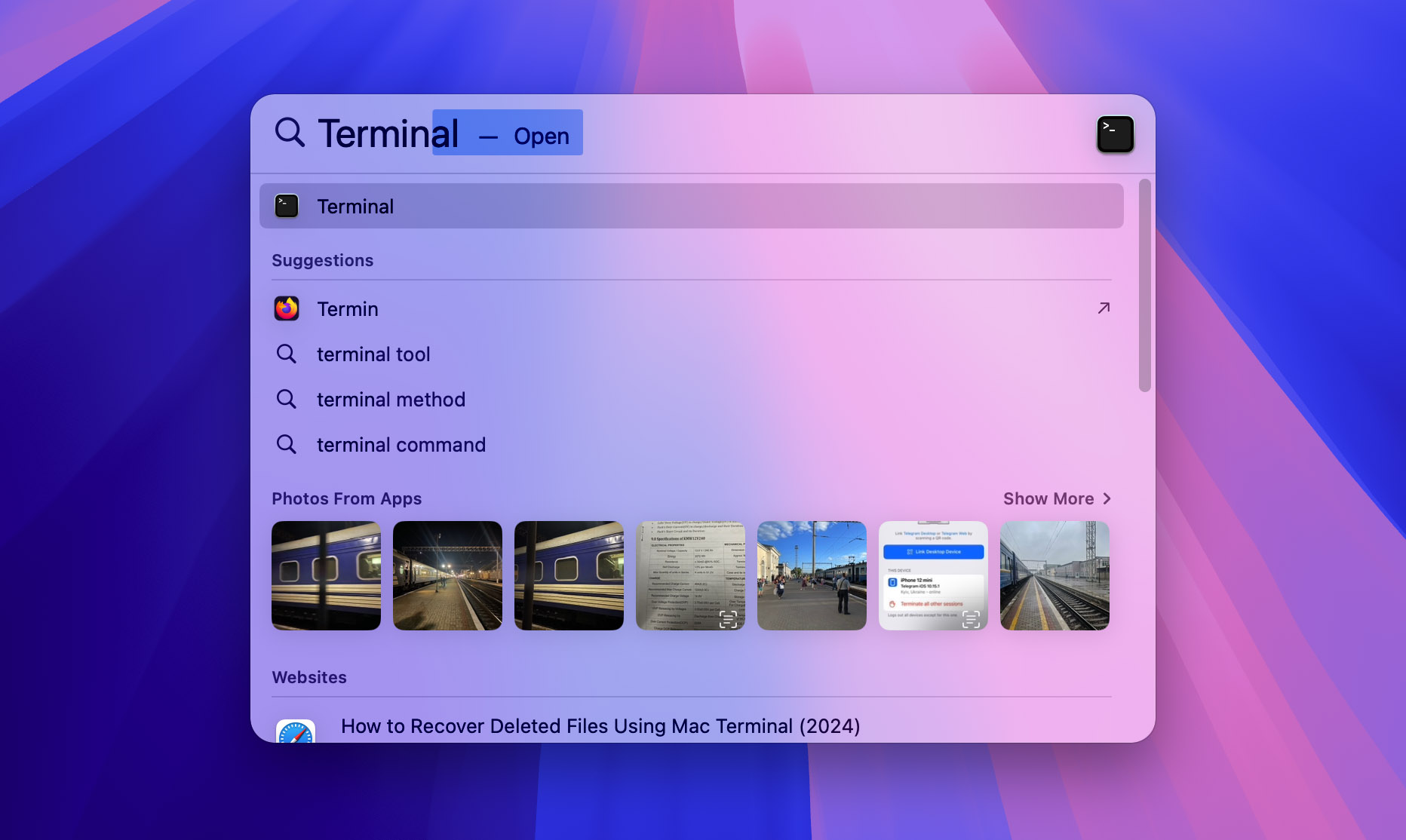1406x840 pixels.
Task: Click the Safari icon in Websites section
Action: coord(296,731)
